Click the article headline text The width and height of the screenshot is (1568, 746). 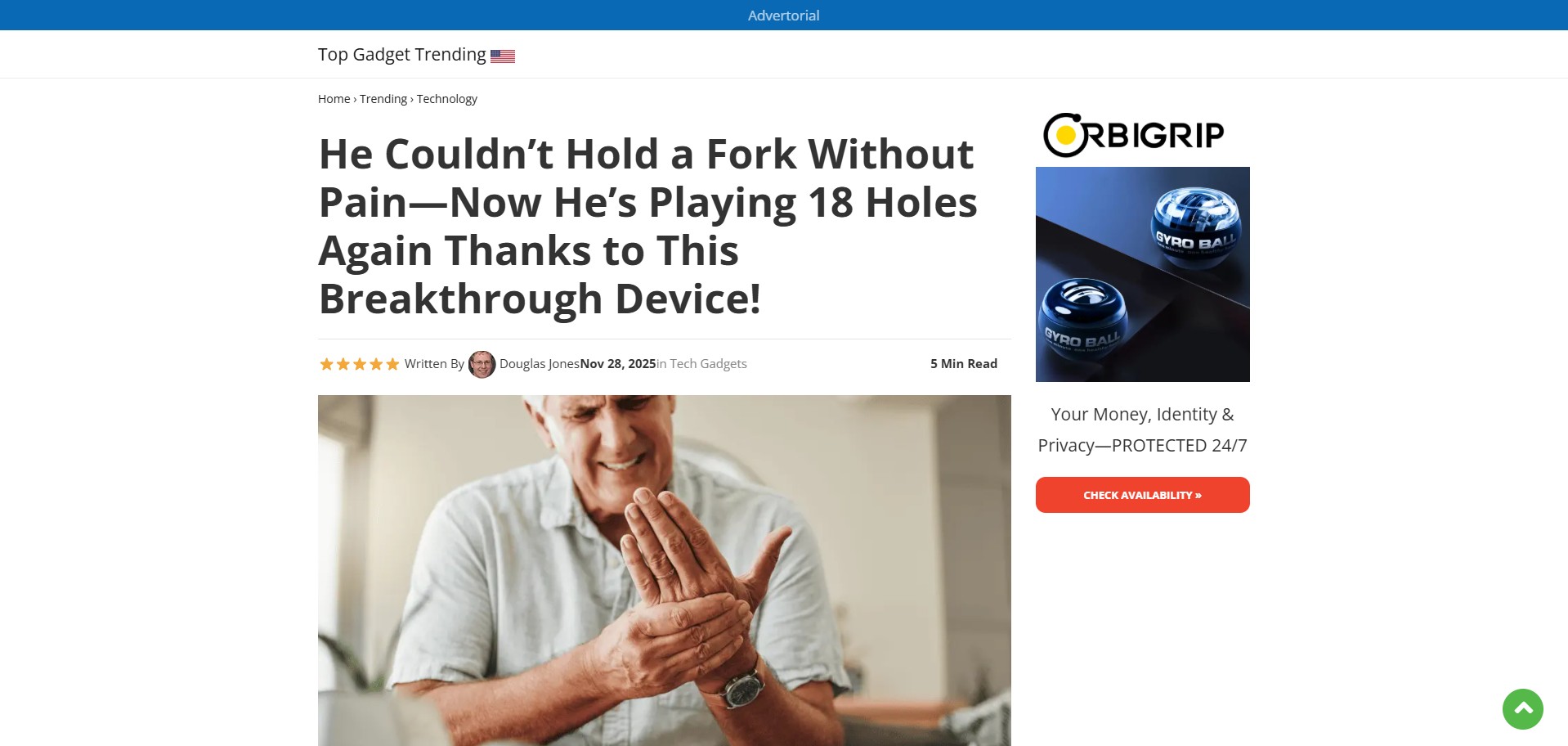pyautogui.click(x=647, y=226)
